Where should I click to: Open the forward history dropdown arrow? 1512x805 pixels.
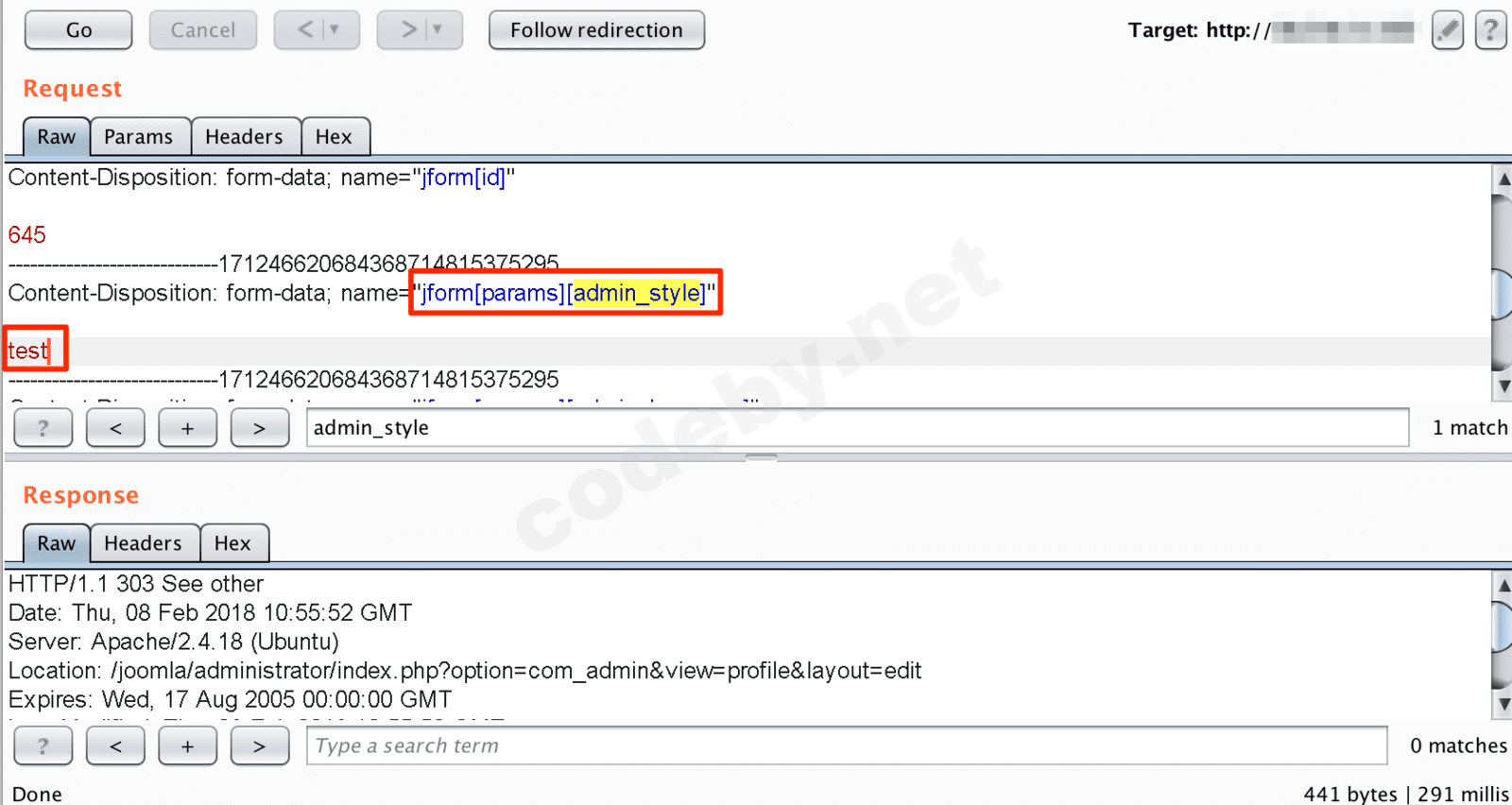pyautogui.click(x=438, y=30)
